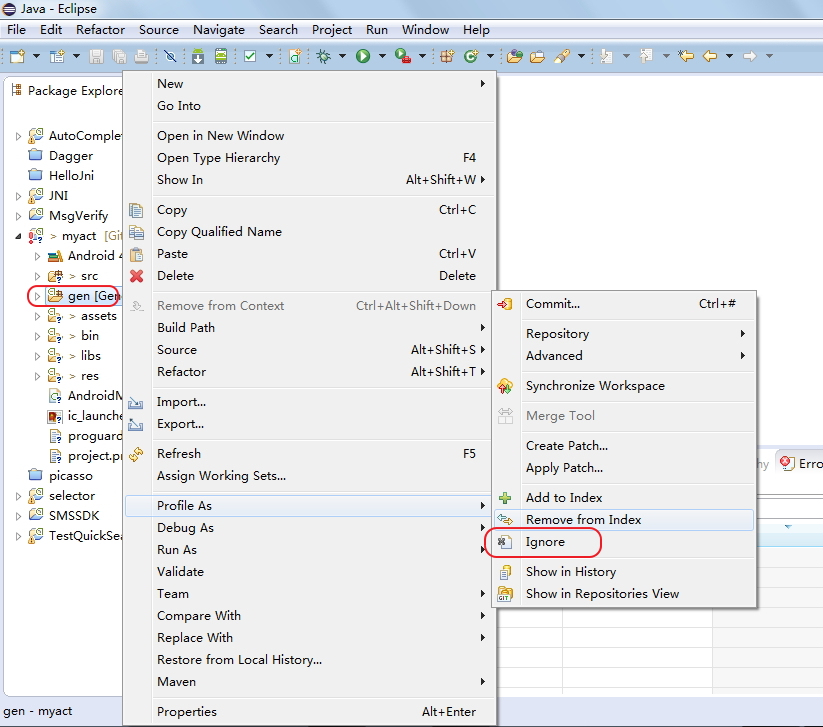Open the Maven submenu
This screenshot has height=727, width=823.
point(310,682)
